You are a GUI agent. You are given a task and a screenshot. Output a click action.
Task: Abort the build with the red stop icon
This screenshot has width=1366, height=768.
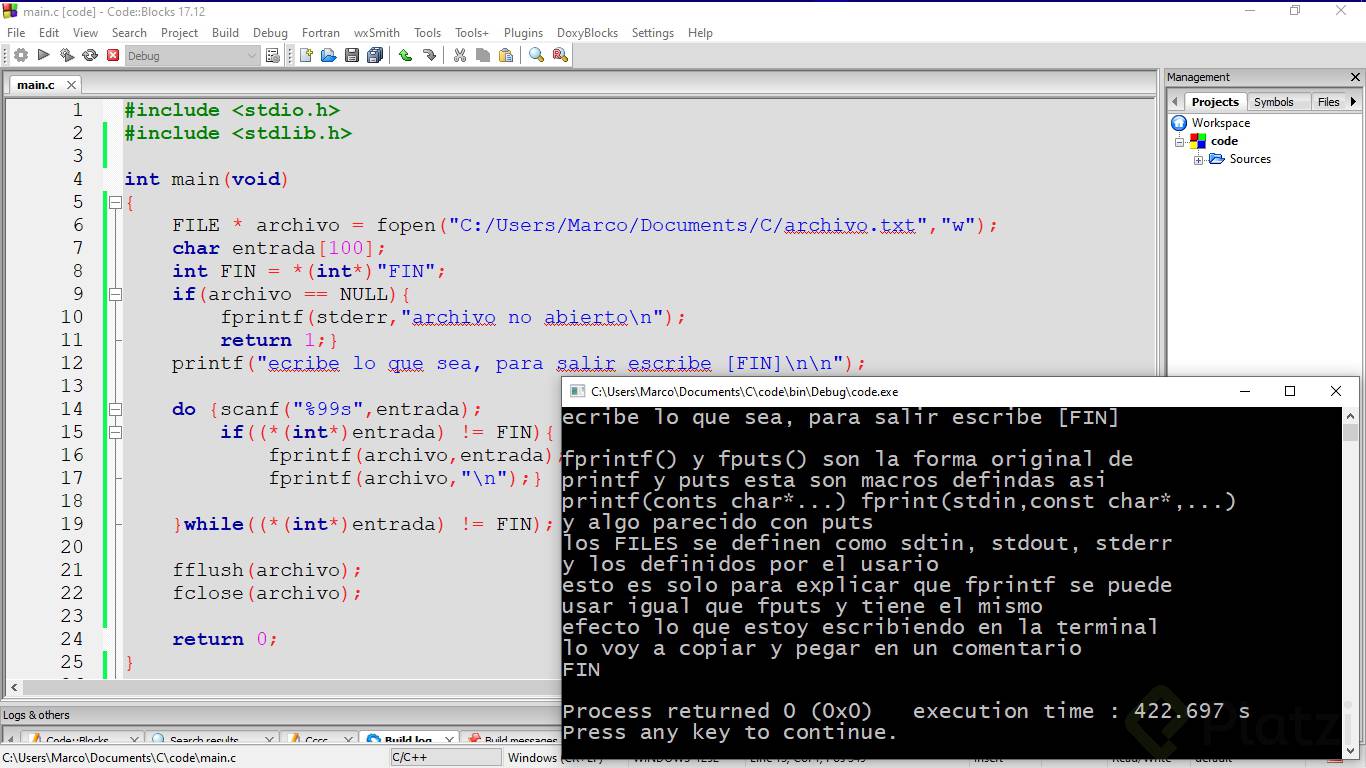[x=113, y=56]
